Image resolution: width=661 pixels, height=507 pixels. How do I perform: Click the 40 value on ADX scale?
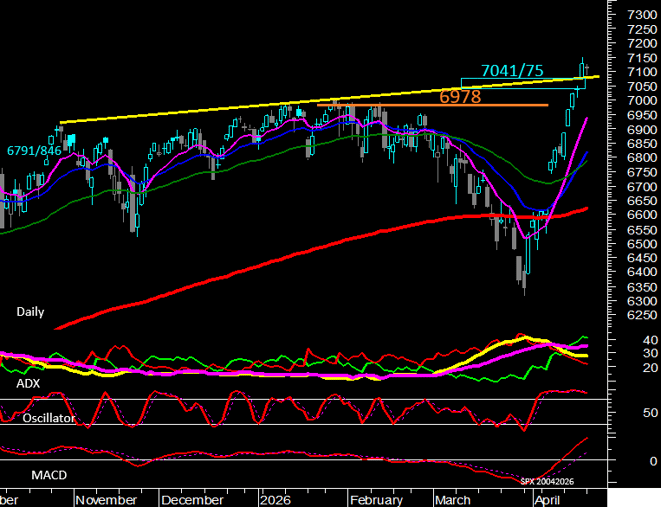click(x=646, y=340)
